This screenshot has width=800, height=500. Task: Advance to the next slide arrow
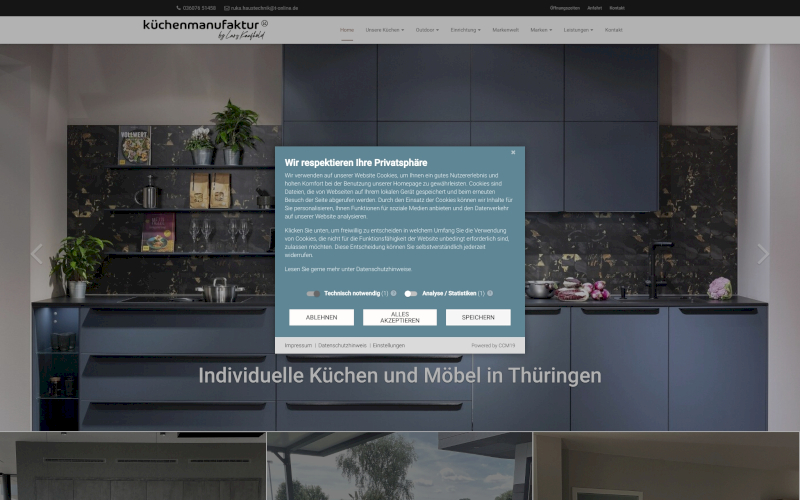tap(763, 254)
